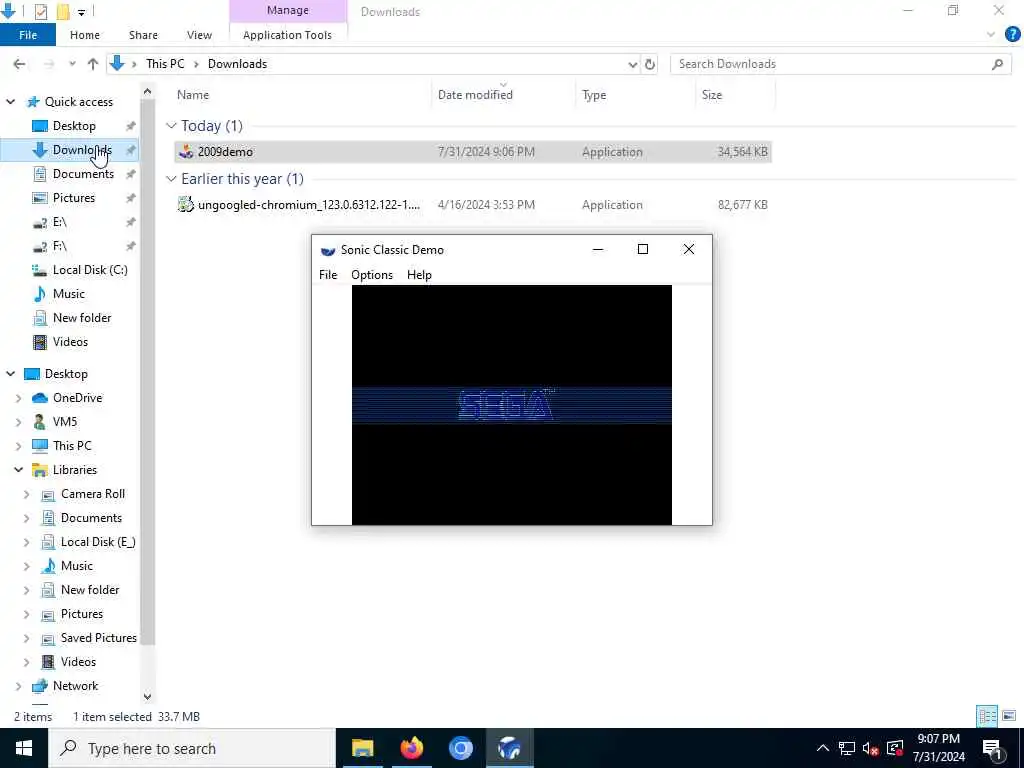Go up one folder level
This screenshot has width=1024, height=768.
coord(93,64)
